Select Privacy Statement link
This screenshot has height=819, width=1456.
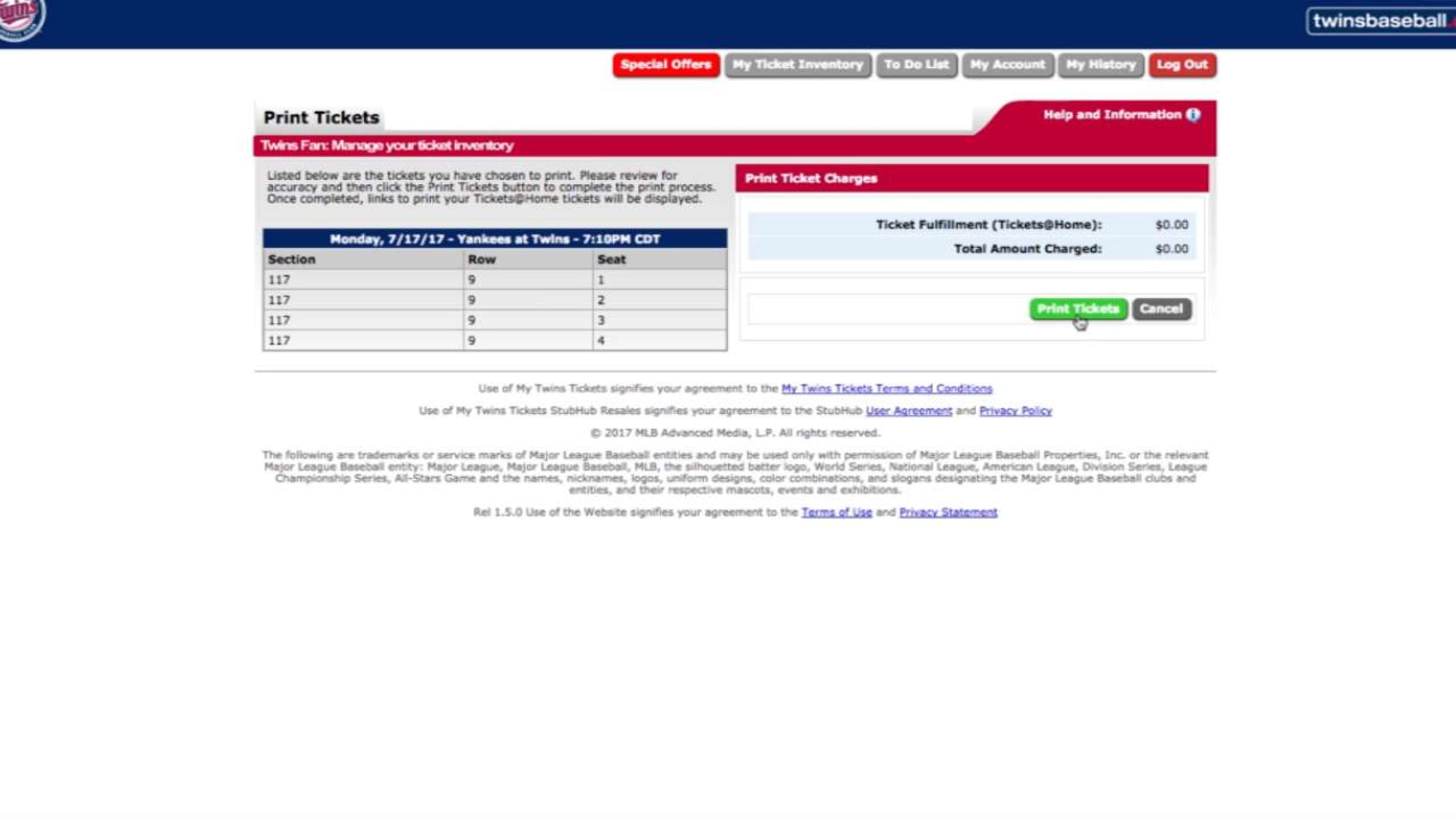(947, 511)
